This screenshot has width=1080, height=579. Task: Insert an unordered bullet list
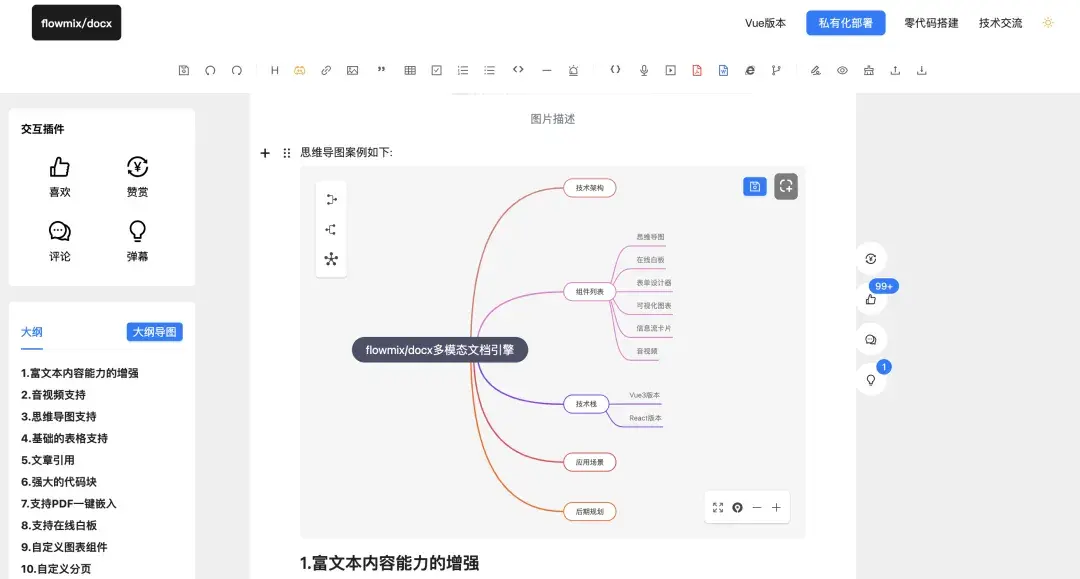click(x=489, y=70)
